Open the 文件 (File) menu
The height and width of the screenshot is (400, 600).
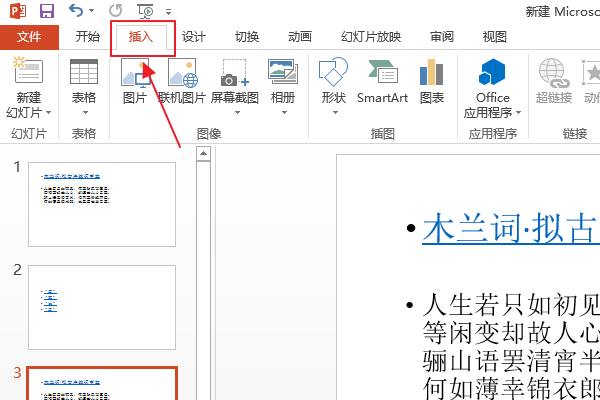[29, 37]
